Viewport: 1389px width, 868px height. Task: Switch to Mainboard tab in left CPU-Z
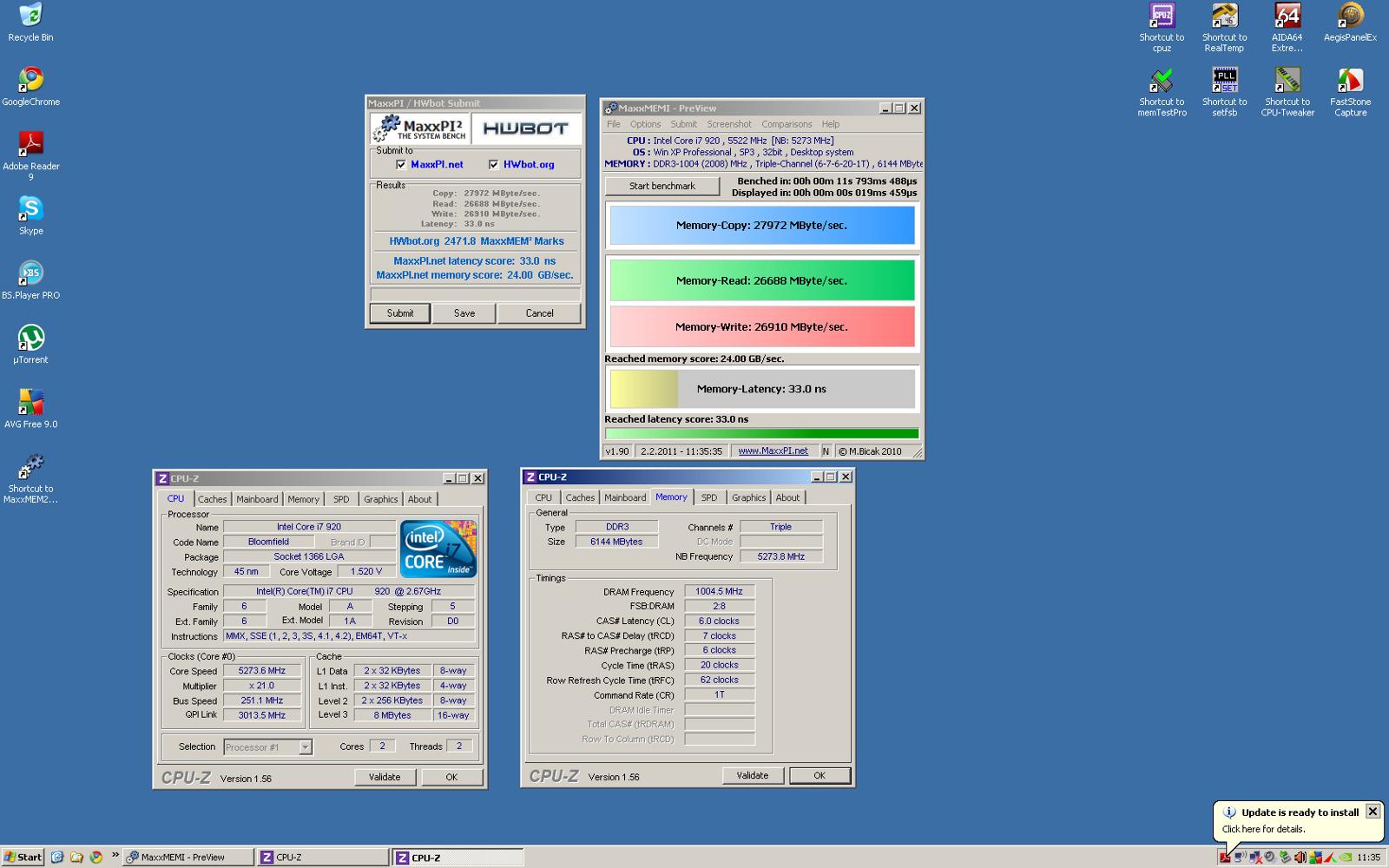click(257, 499)
